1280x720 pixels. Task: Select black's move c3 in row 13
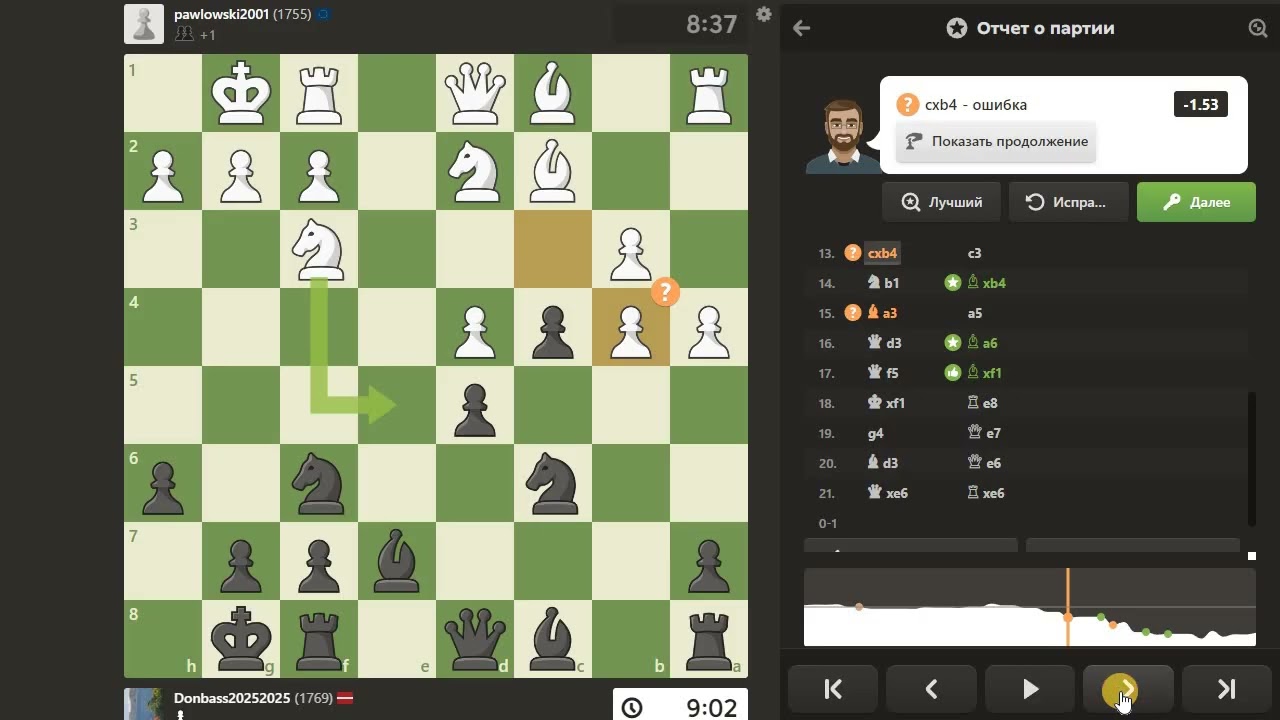tap(974, 253)
